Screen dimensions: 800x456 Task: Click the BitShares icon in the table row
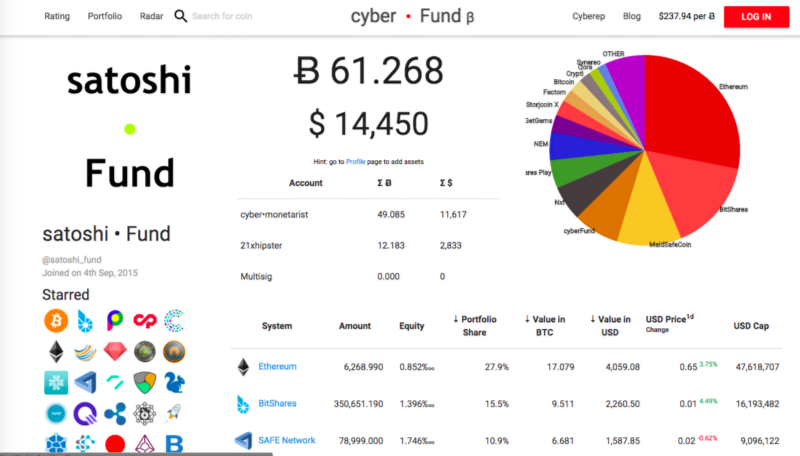(242, 404)
